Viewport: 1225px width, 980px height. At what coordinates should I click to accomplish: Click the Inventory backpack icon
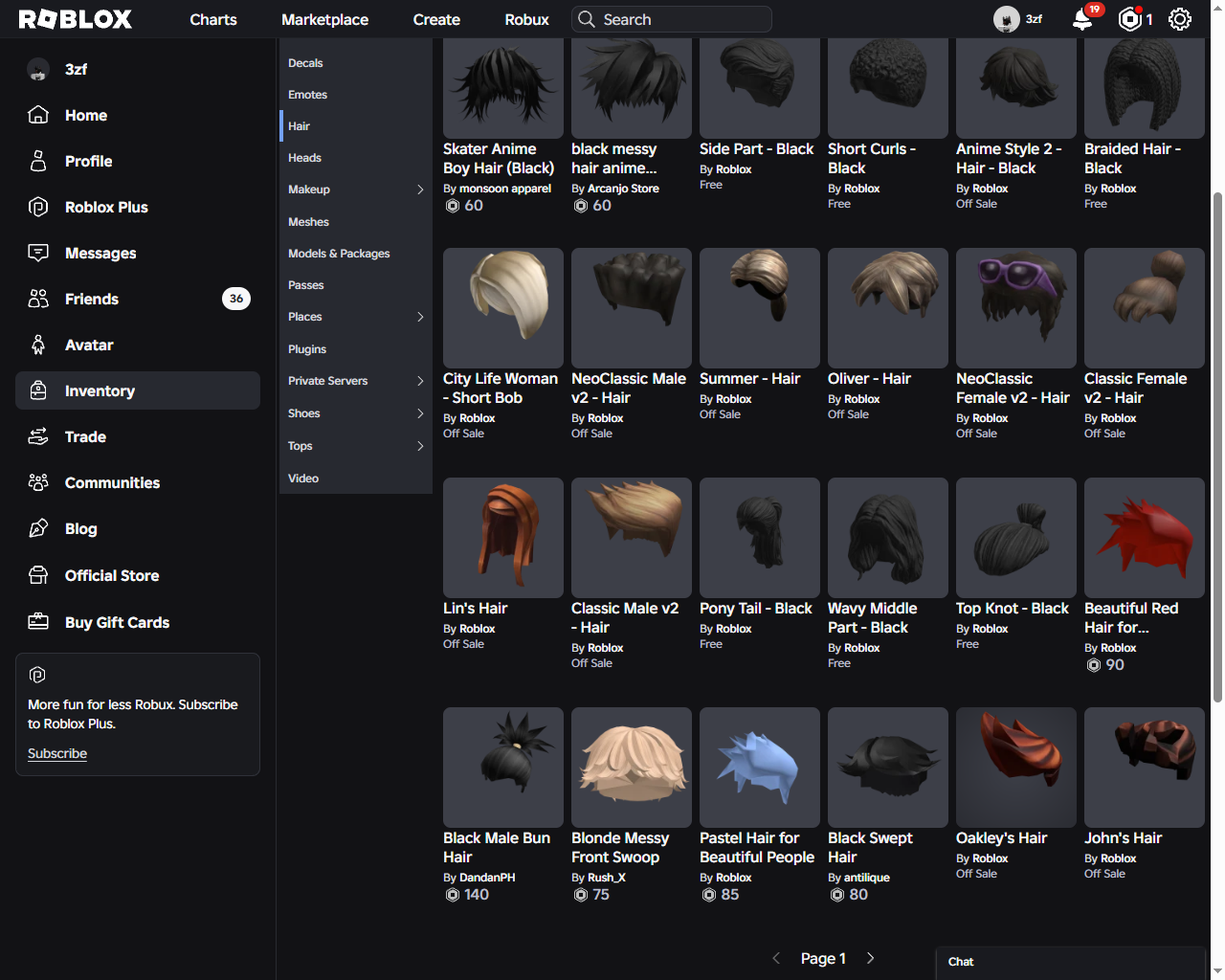click(38, 390)
